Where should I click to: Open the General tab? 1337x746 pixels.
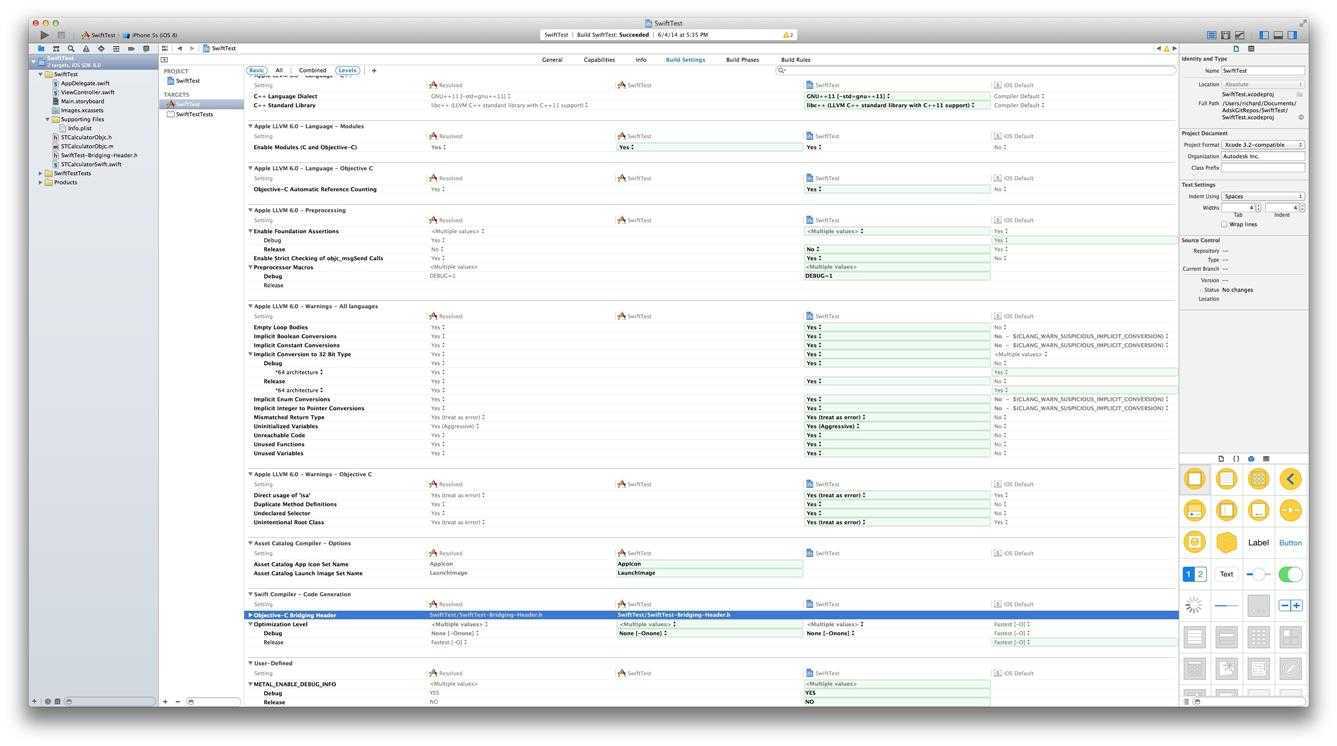[552, 59]
